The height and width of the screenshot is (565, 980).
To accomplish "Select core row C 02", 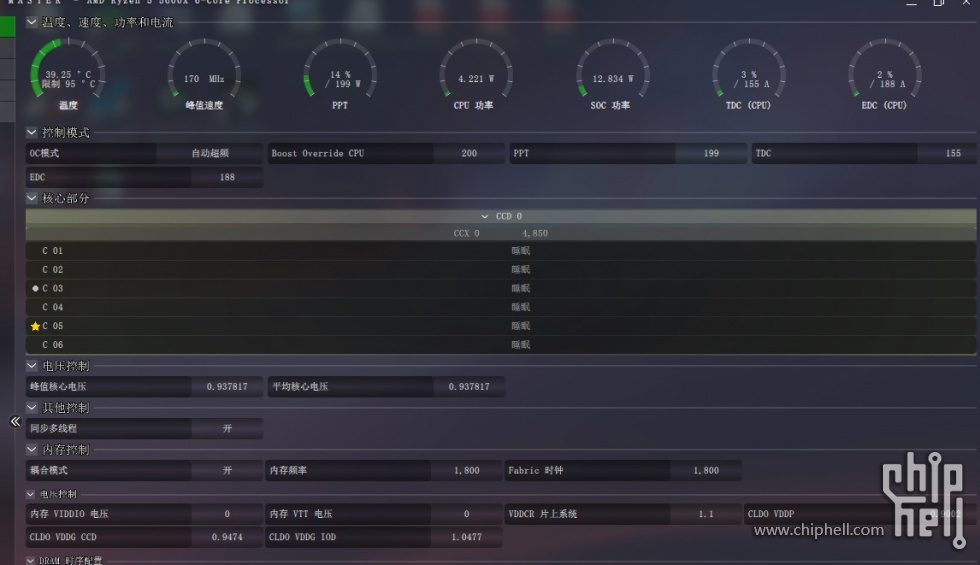I will click(501, 270).
